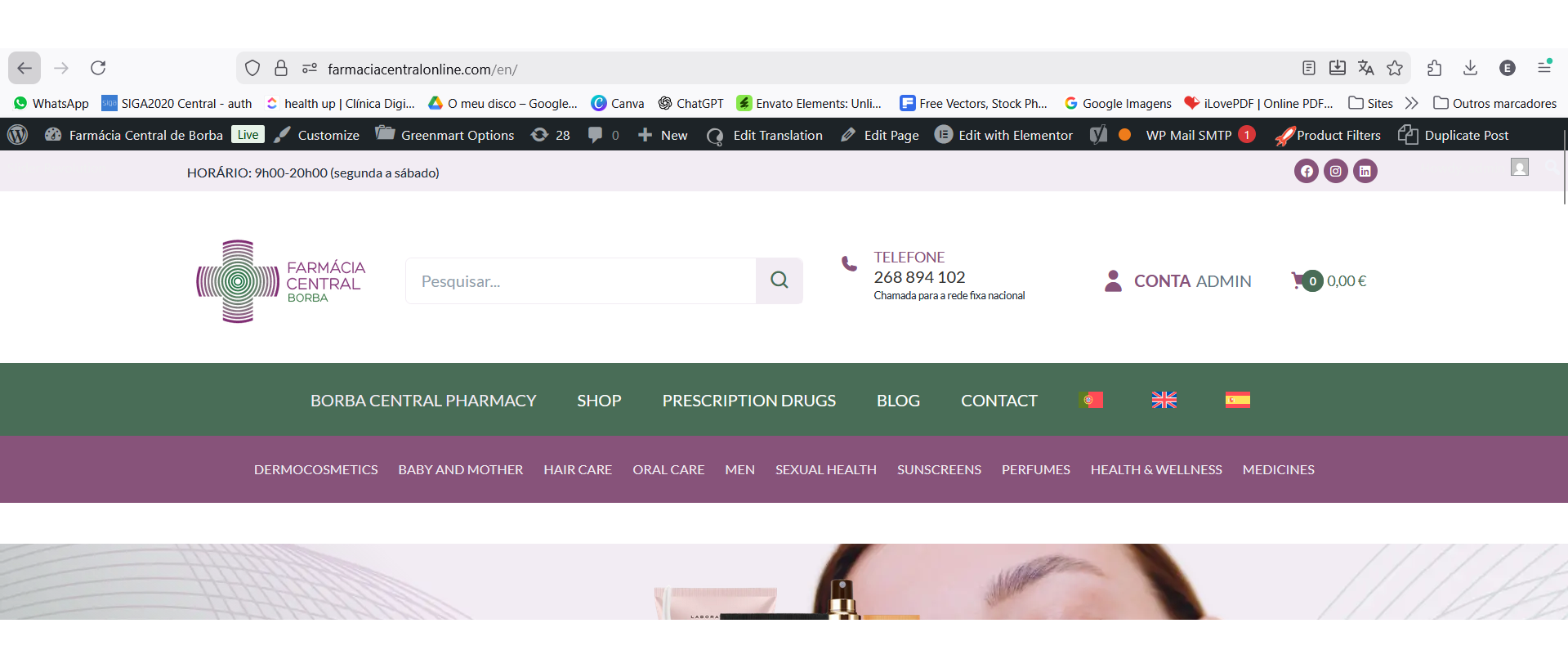The image size is (1568, 668).
Task: Open the New content admin menu
Action: 663,135
